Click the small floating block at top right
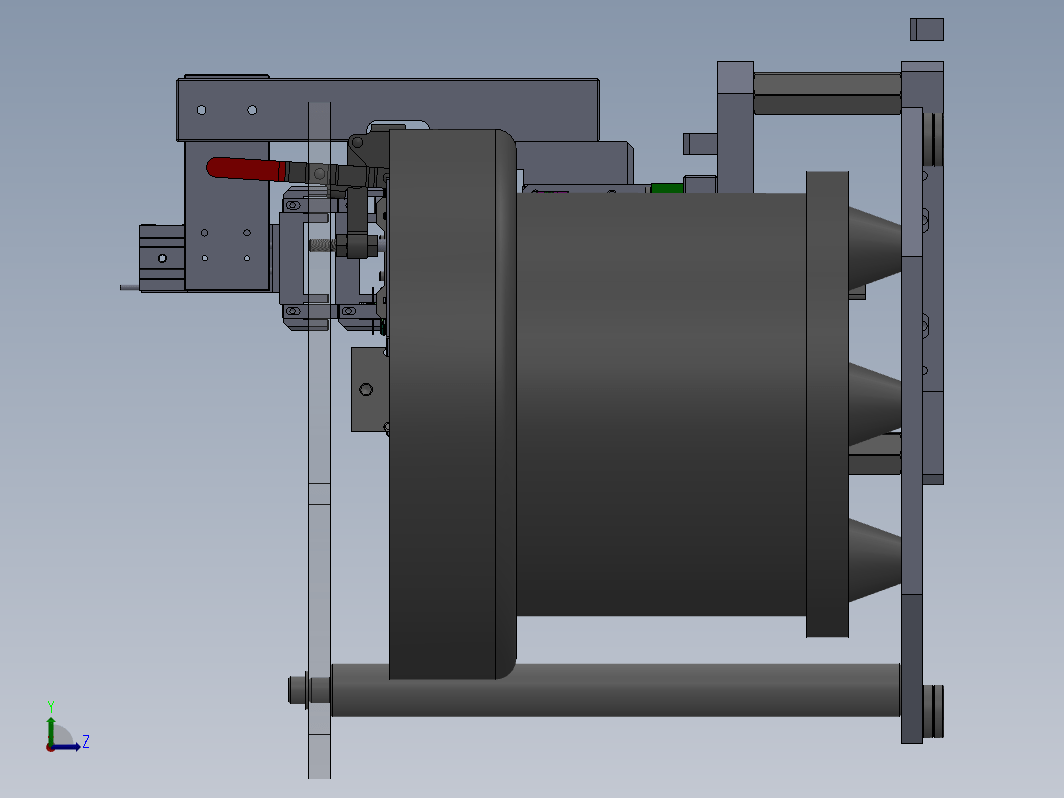This screenshot has height=798, width=1064. [x=927, y=29]
